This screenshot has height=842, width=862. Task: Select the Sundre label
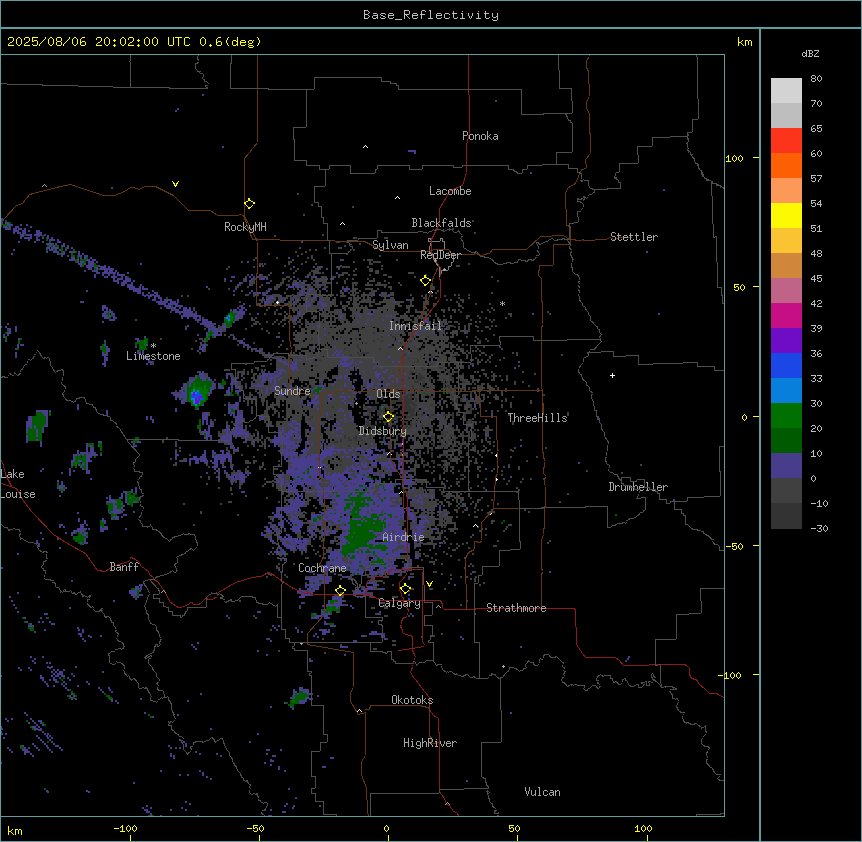click(x=292, y=391)
